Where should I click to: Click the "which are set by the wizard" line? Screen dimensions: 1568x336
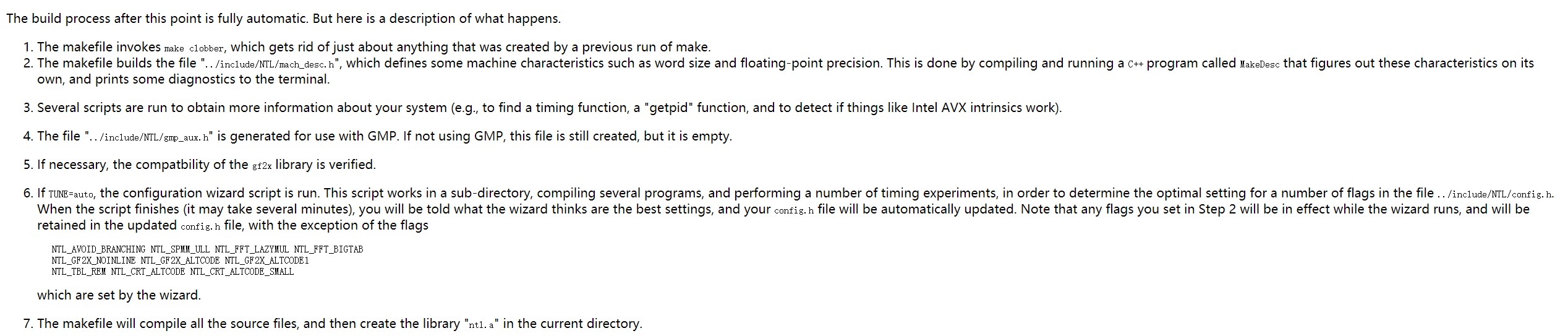coord(119,295)
